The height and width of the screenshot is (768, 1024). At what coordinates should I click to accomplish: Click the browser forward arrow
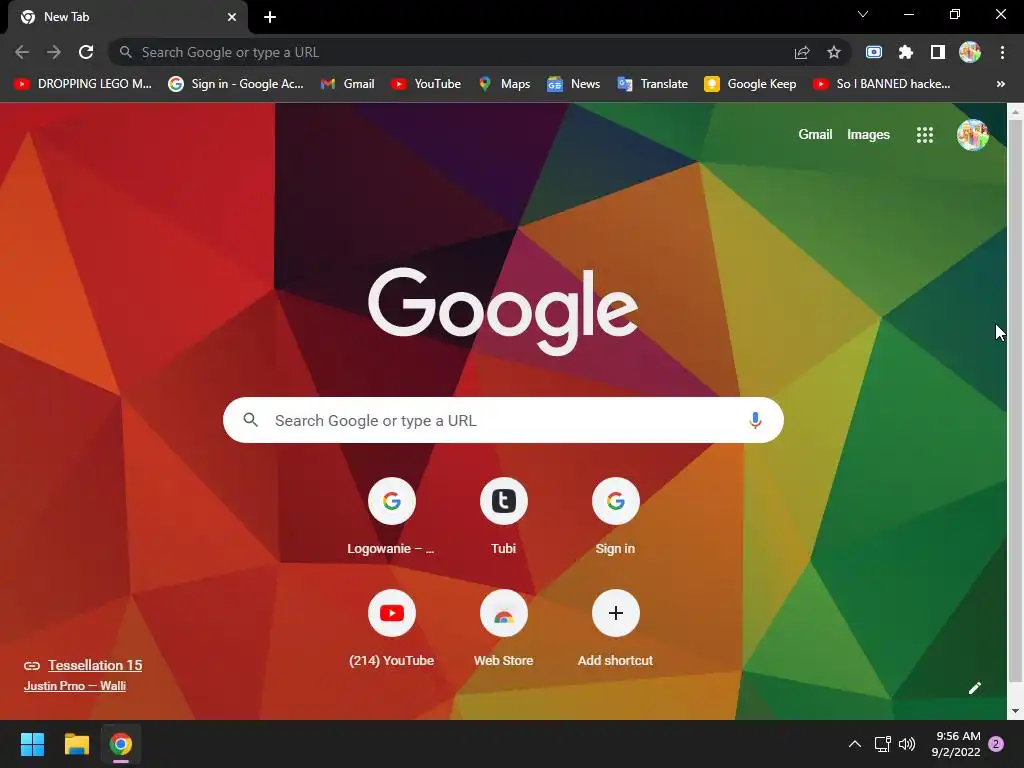coord(54,52)
